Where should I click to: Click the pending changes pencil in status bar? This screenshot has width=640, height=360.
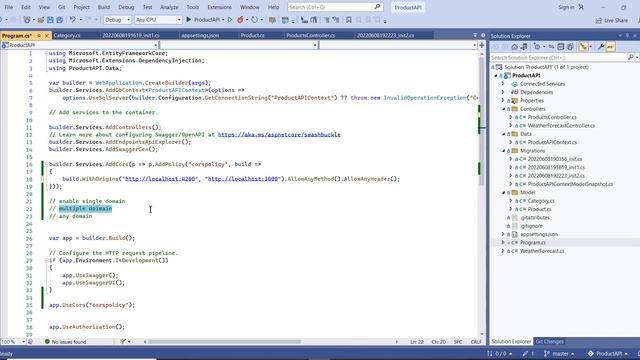527,353
